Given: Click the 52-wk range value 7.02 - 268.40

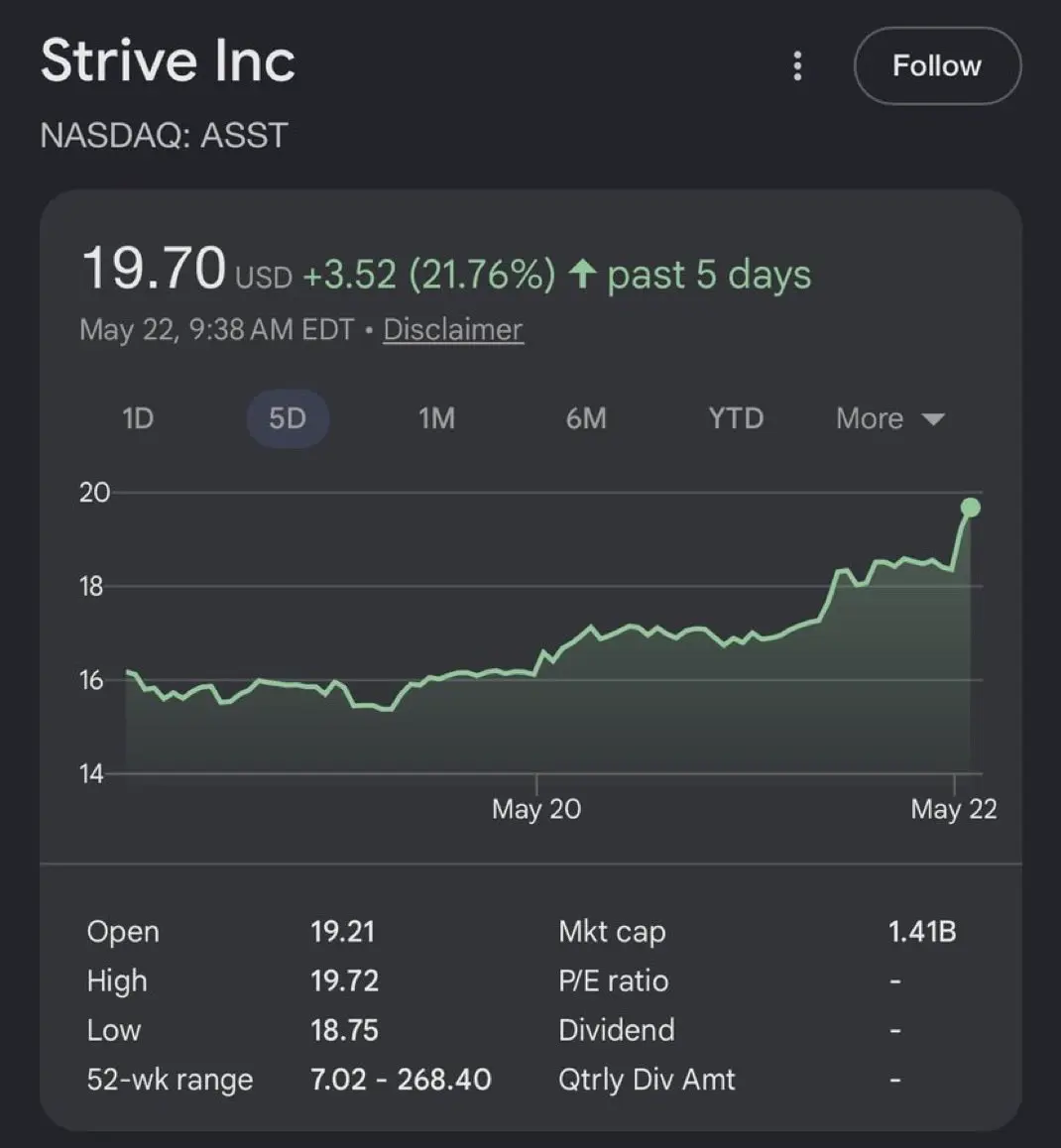Looking at the screenshot, I should pos(401,1080).
